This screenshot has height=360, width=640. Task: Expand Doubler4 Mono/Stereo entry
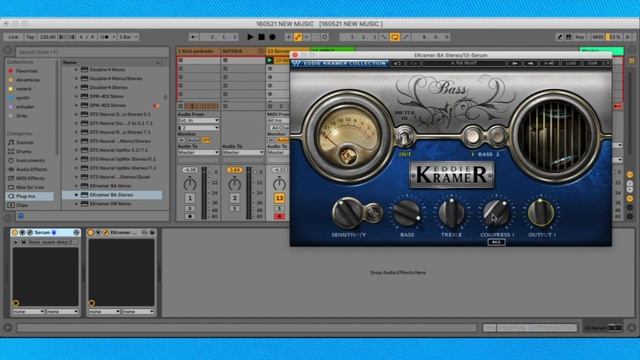(76, 78)
